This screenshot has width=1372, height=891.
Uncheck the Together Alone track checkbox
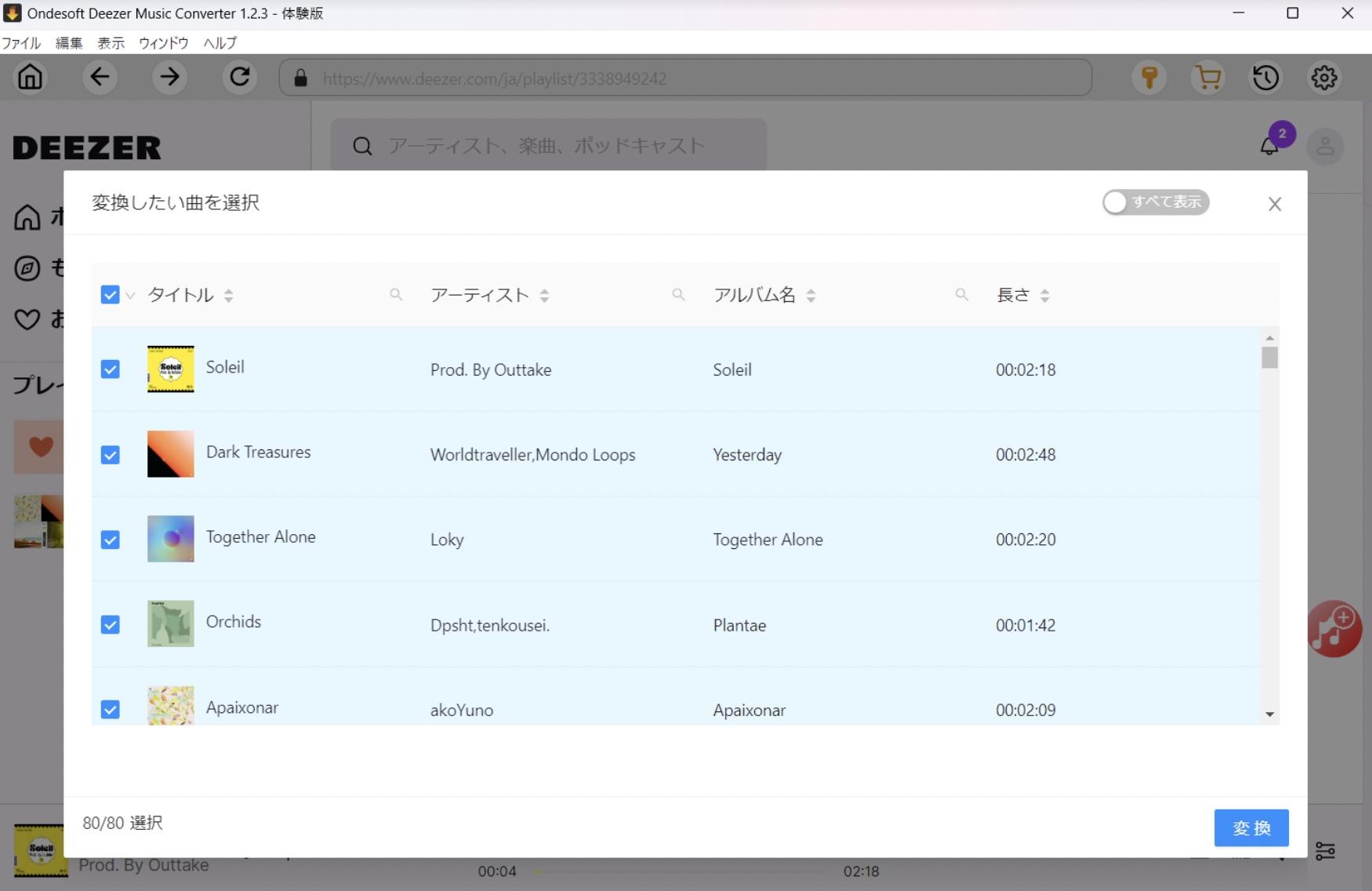click(110, 540)
